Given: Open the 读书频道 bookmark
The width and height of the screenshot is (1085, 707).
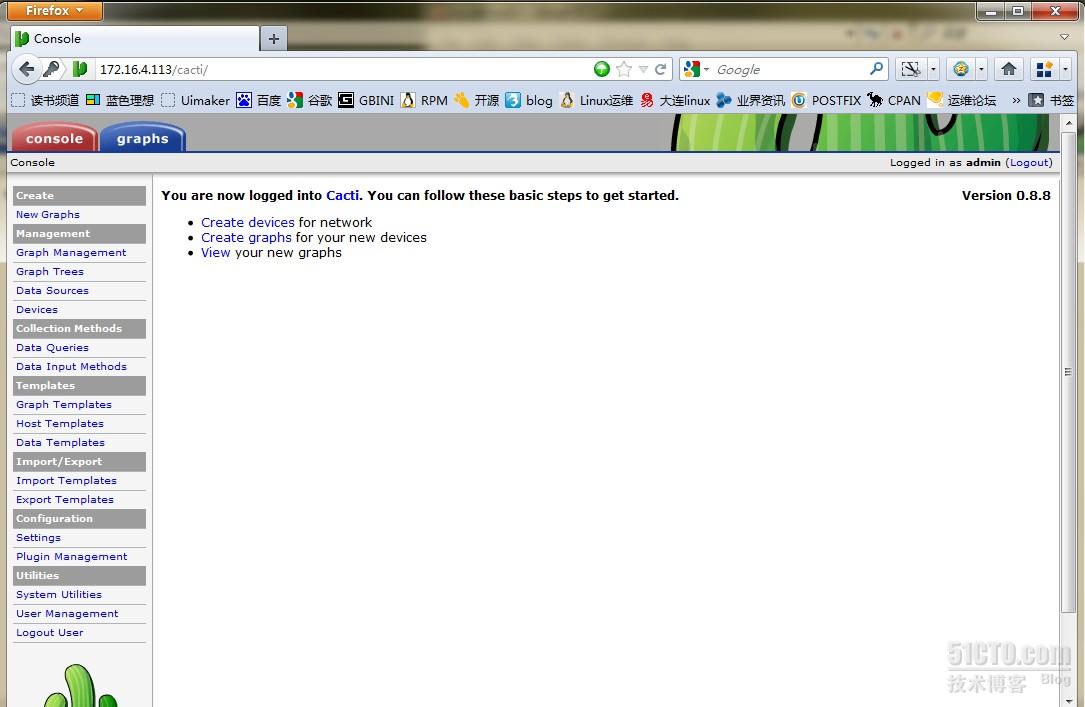Looking at the screenshot, I should (46, 100).
